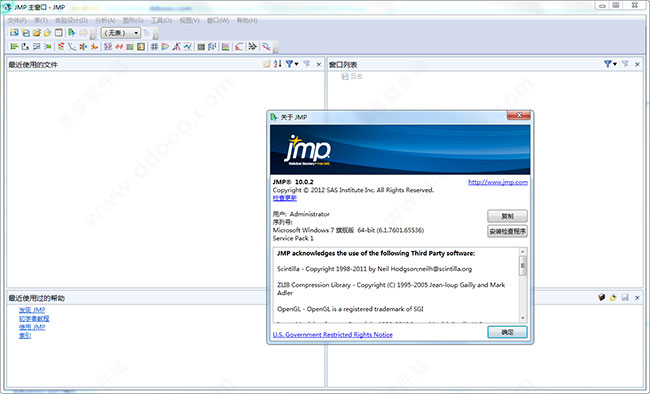Click the green run-arrow toolbar icon
650x394 pixels.
click(71, 32)
